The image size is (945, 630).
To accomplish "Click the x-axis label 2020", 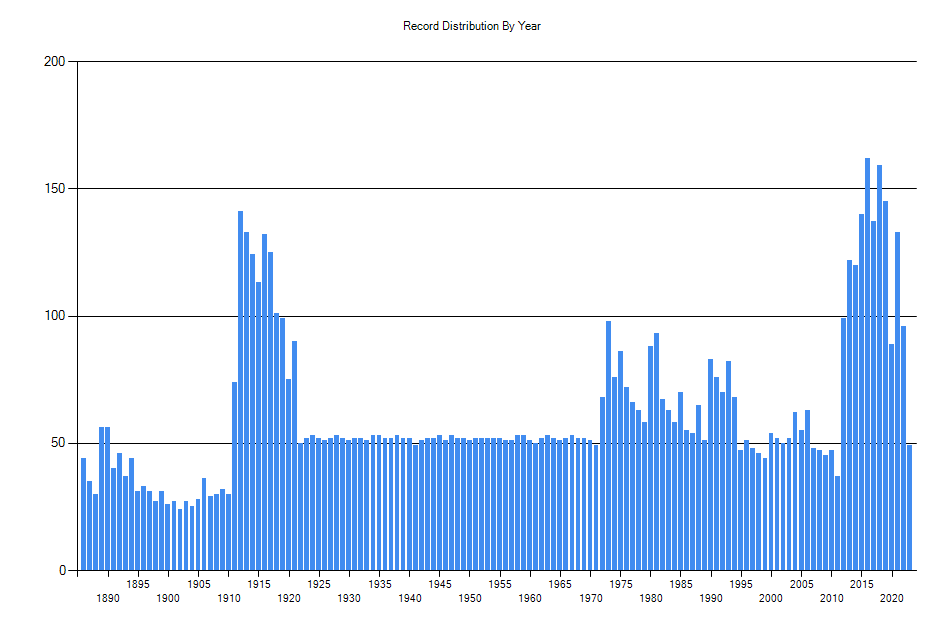I will [x=891, y=598].
